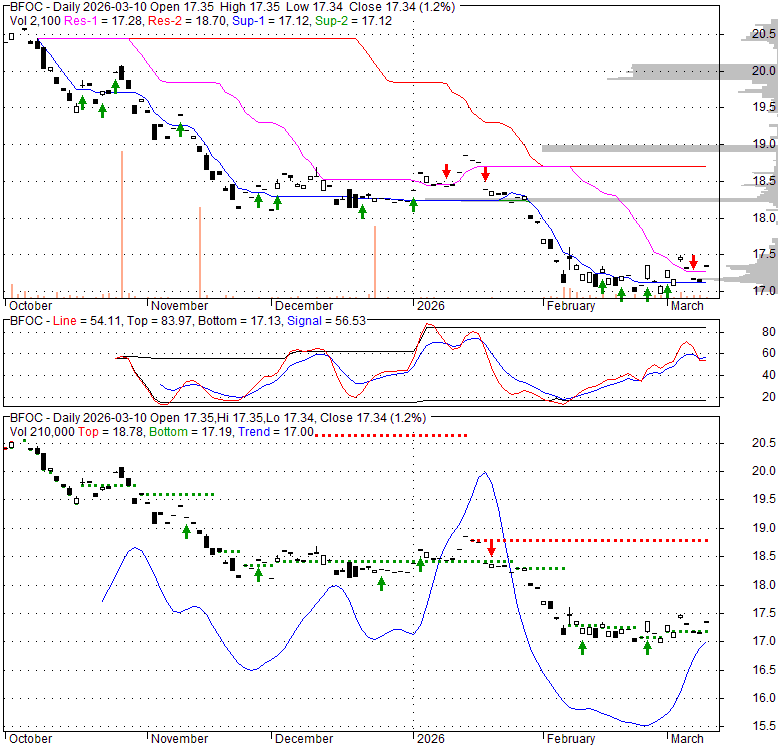
Task: Select November on the top chart's time axis
Action: [180, 306]
